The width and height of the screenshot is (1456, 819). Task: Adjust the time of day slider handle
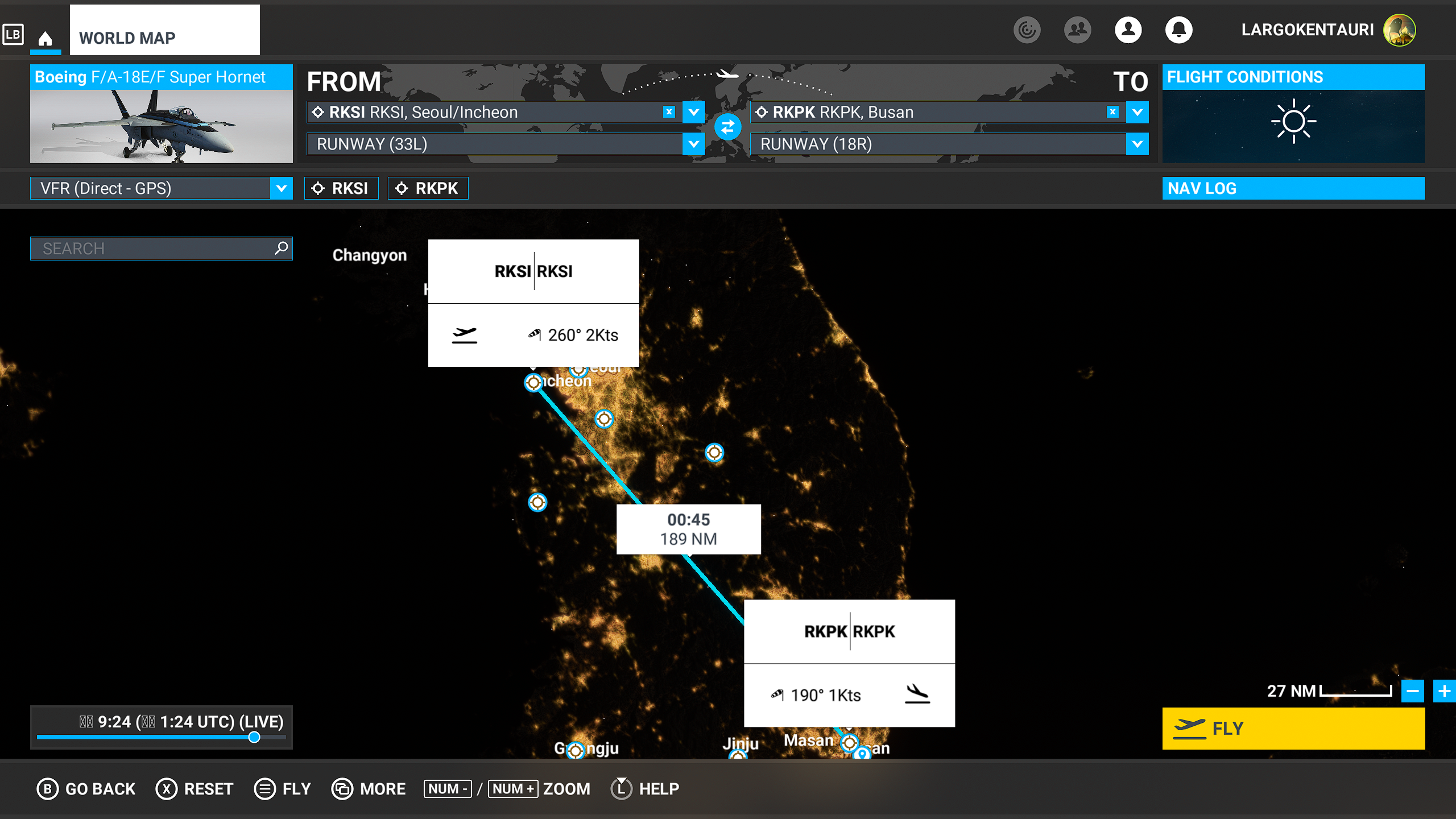pyautogui.click(x=254, y=737)
